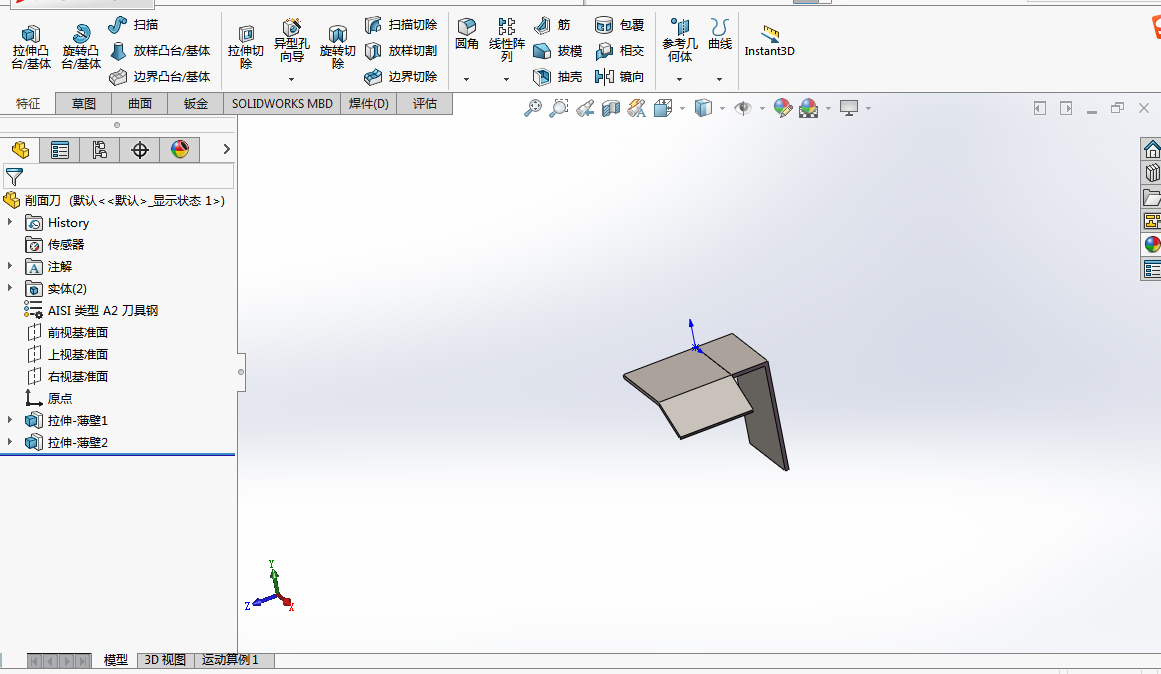This screenshot has height=674, width=1161.
Task: Select the Revolved Cut tool (旋转切除)
Action: point(338,47)
